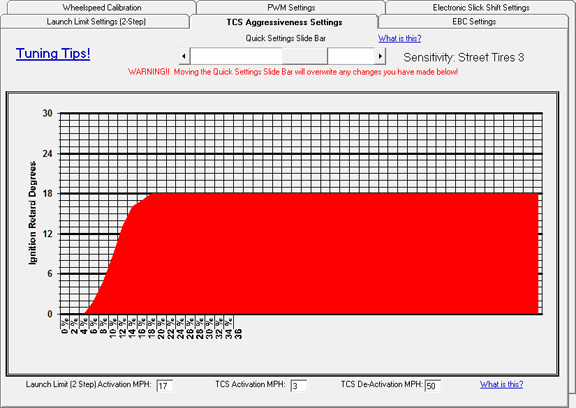This screenshot has height=408, width=576.
Task: Click the 12 value on the Y axis
Action: pos(47,234)
